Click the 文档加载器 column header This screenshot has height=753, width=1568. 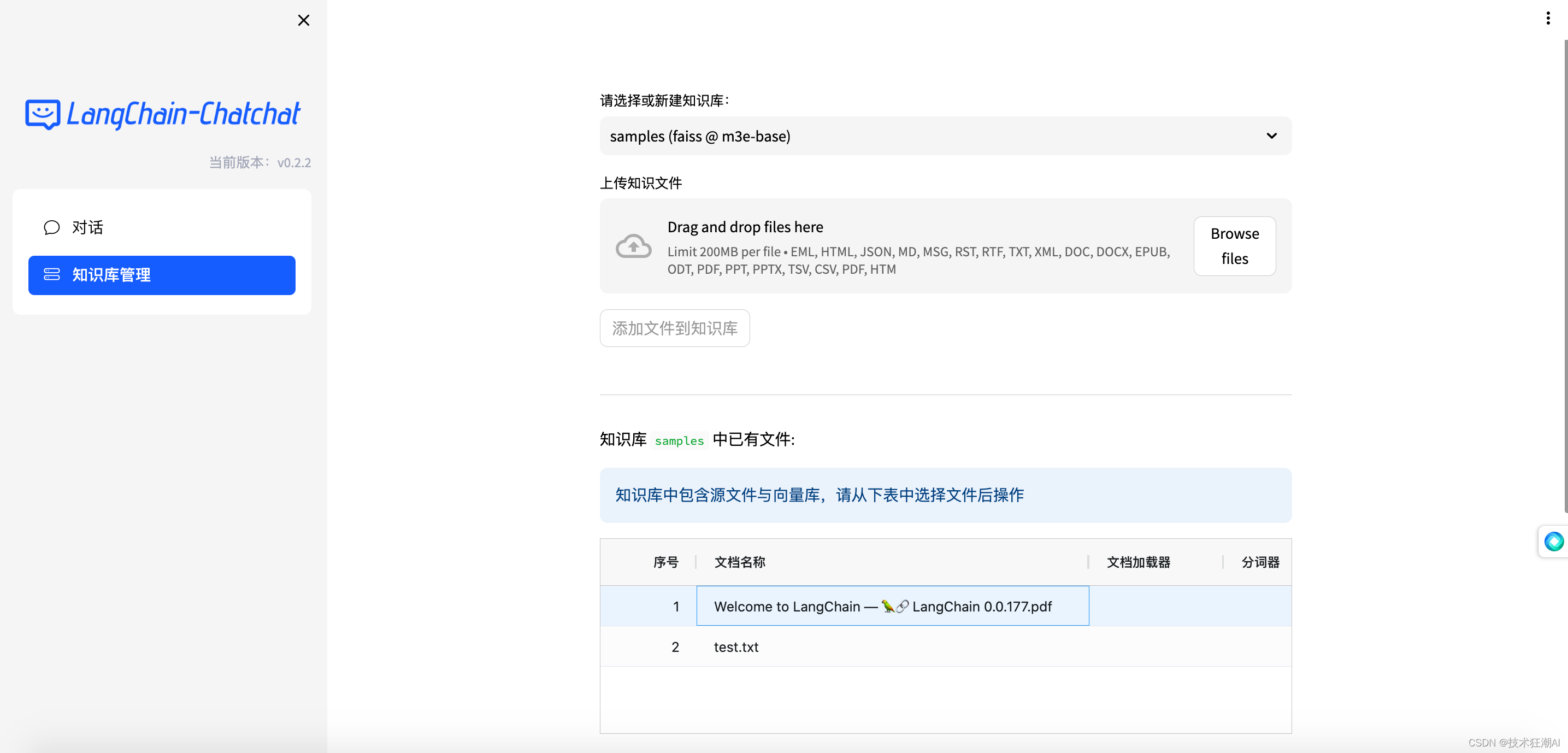coord(1138,561)
